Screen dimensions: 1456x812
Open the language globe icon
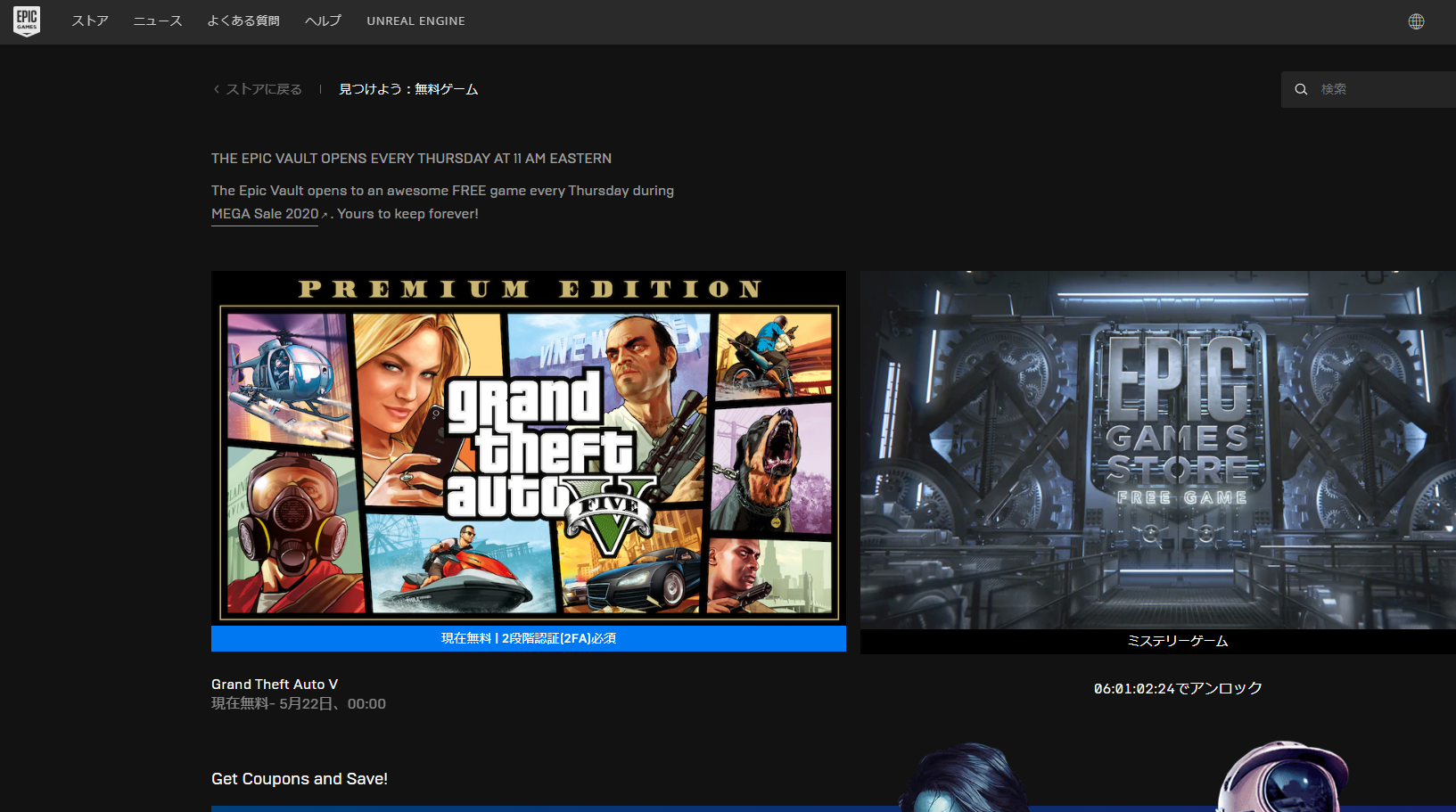(1416, 21)
